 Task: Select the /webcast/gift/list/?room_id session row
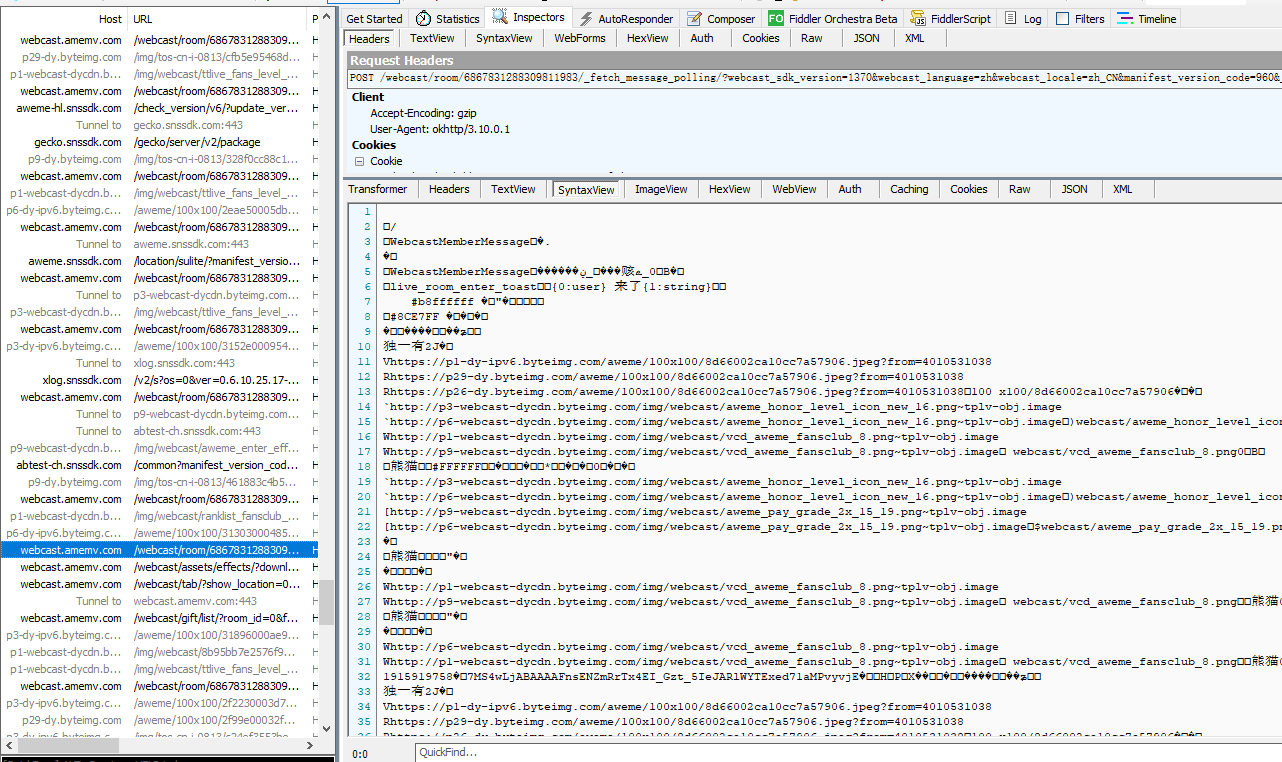tap(160, 618)
